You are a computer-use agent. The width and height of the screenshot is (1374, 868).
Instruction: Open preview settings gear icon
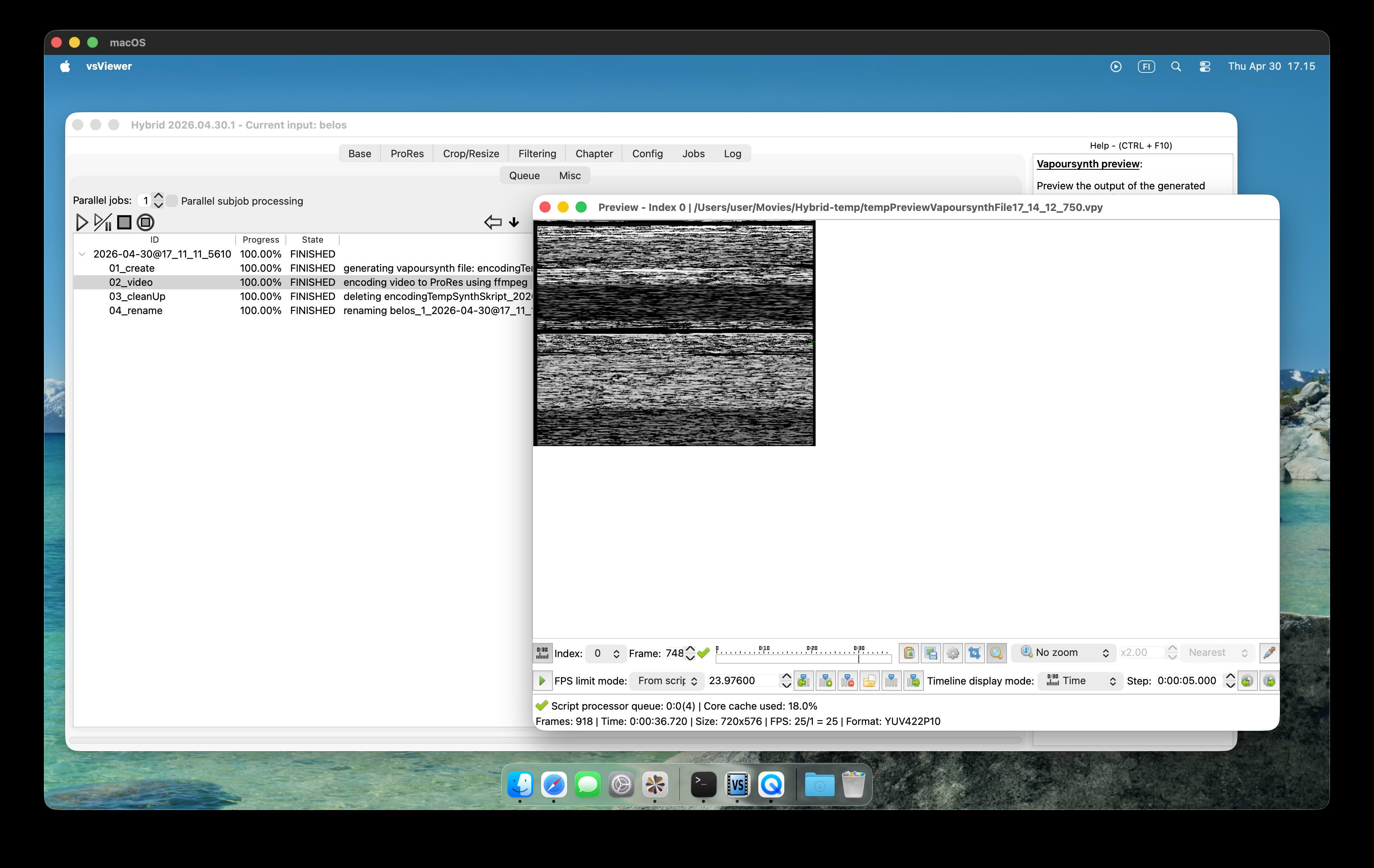pos(952,653)
